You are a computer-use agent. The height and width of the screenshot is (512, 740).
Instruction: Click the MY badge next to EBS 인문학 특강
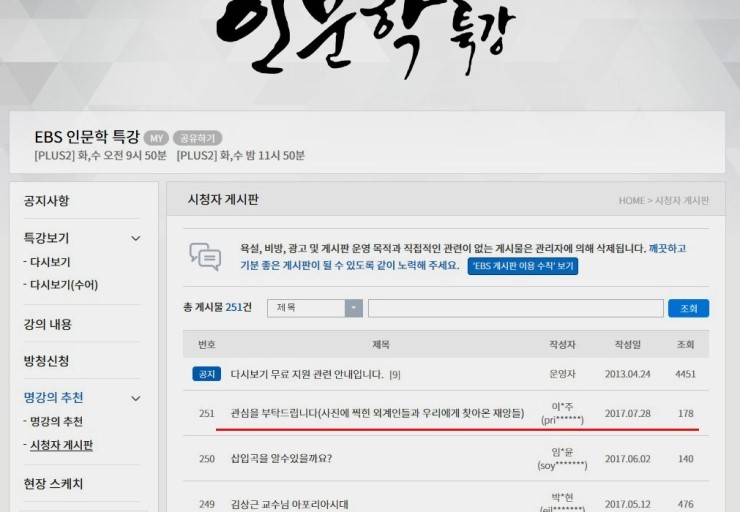coord(156,138)
